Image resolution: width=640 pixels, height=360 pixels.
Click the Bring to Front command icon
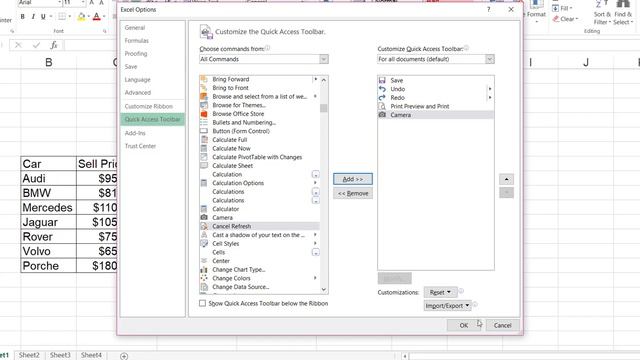[204, 88]
